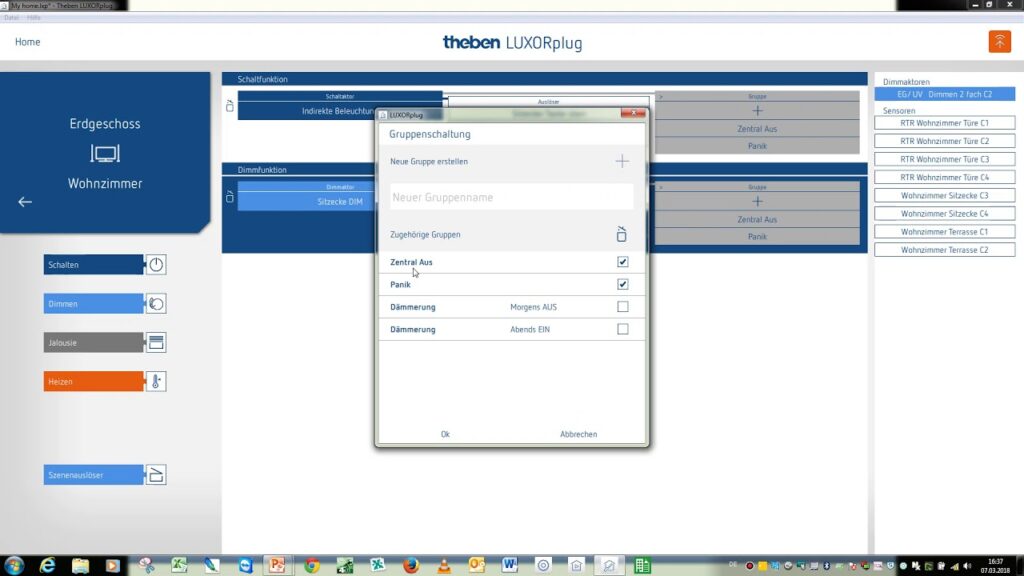Select the Schalten function button
The width and height of the screenshot is (1024, 576).
[x=93, y=264]
